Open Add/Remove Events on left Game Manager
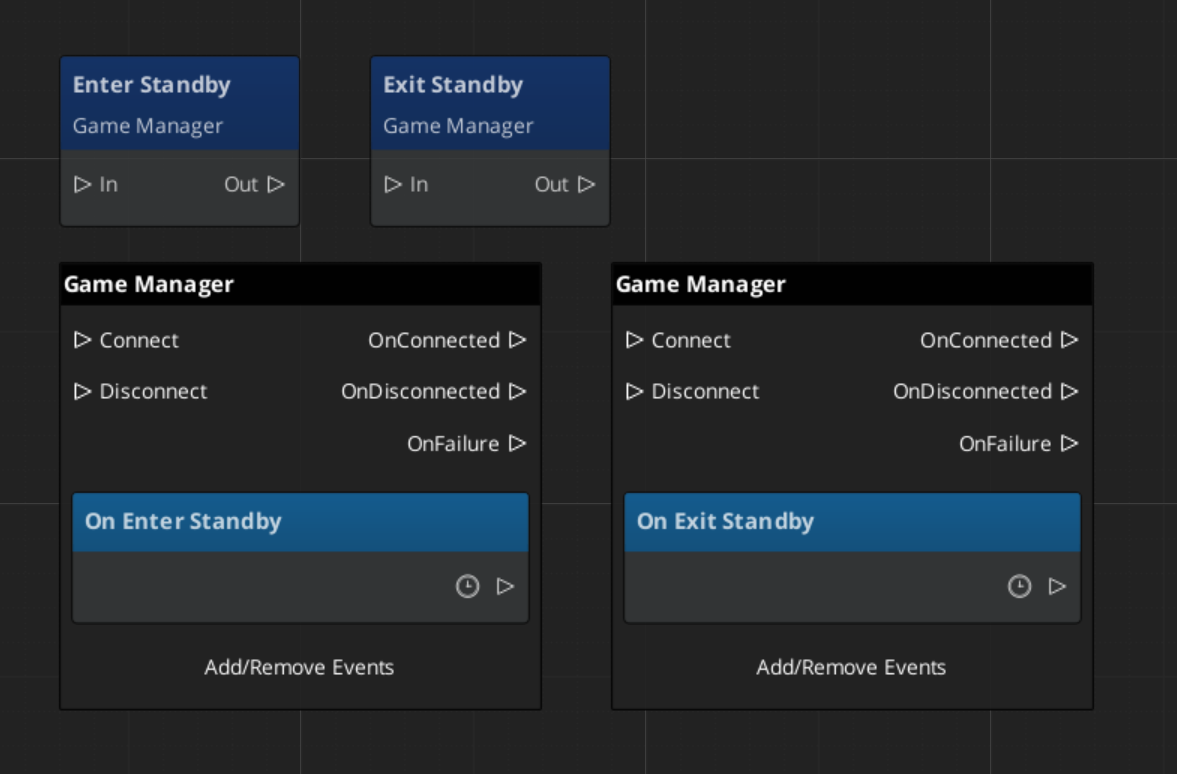This screenshot has height=774, width=1177. coord(299,667)
